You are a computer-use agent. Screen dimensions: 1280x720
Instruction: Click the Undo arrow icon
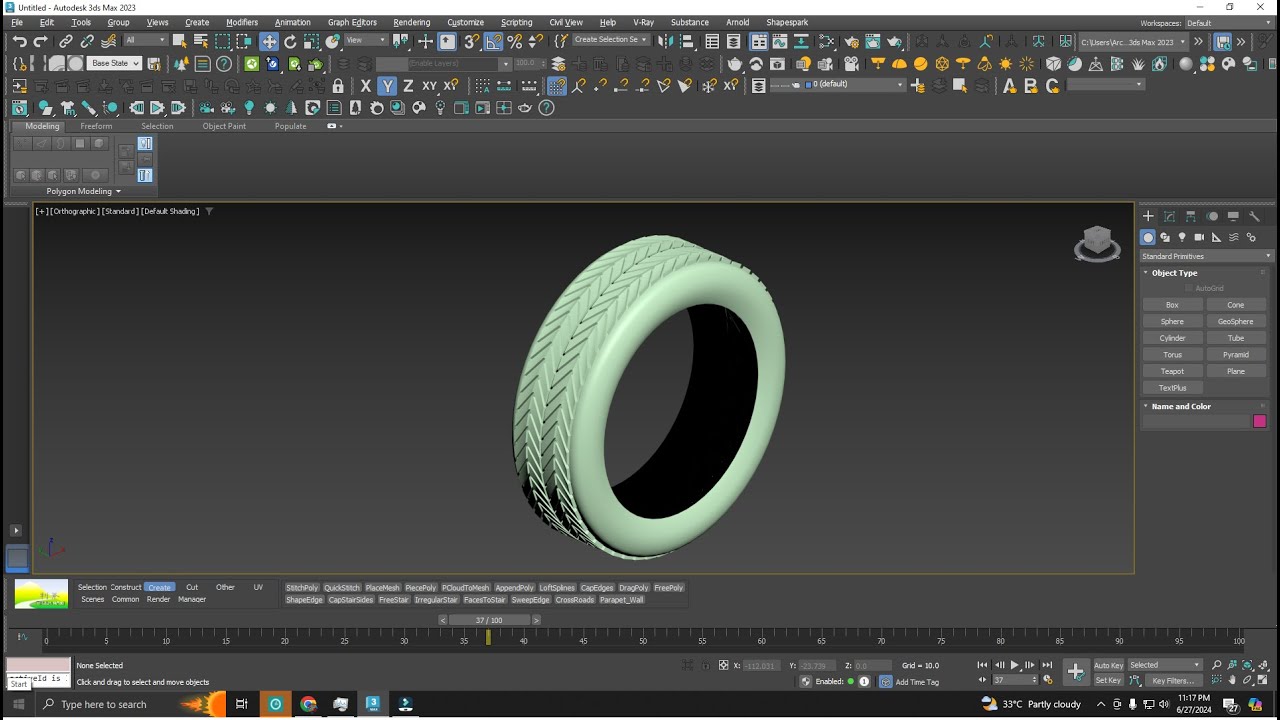click(19, 41)
